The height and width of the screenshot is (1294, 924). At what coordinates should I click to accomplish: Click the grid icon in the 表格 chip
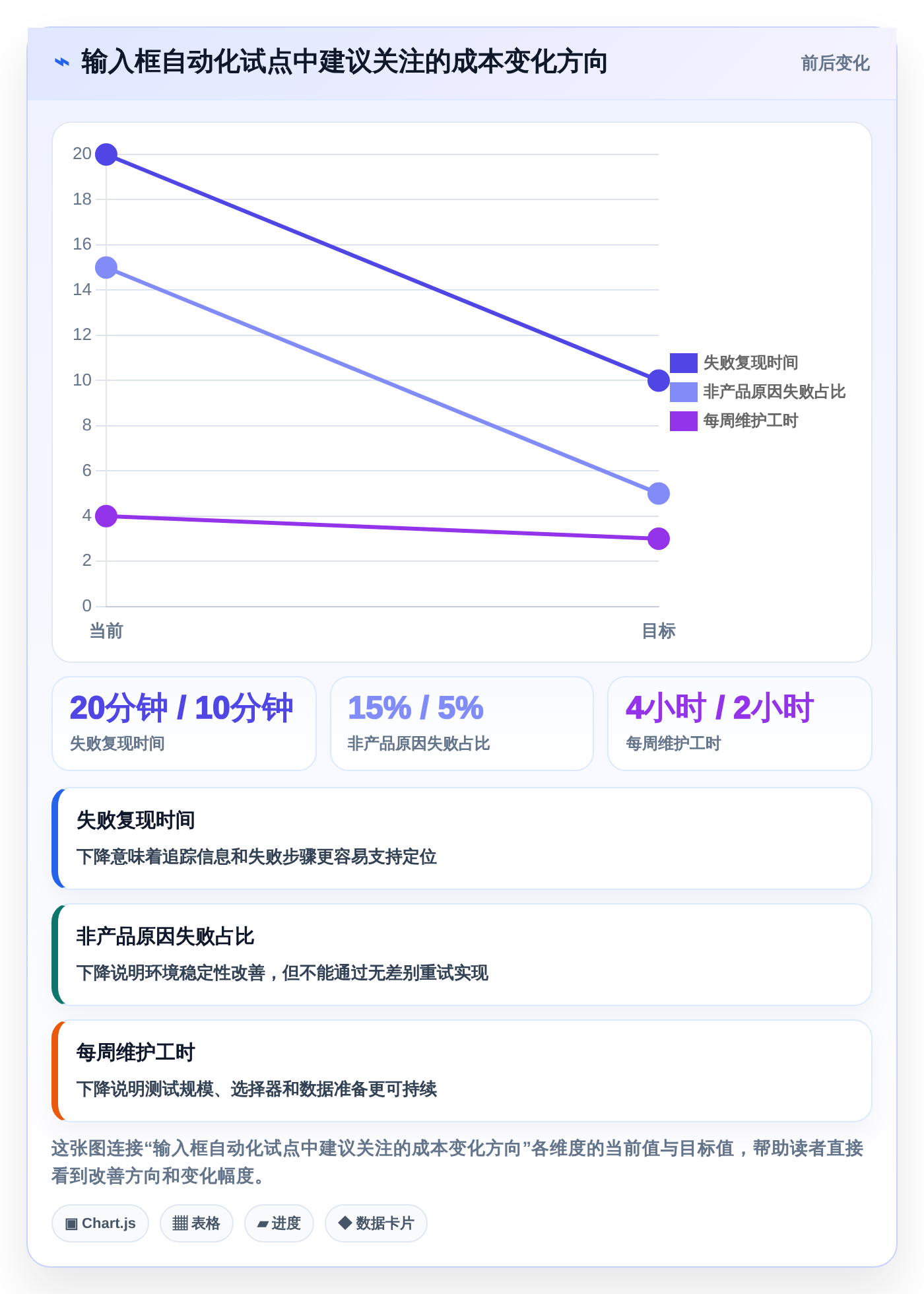(180, 1223)
